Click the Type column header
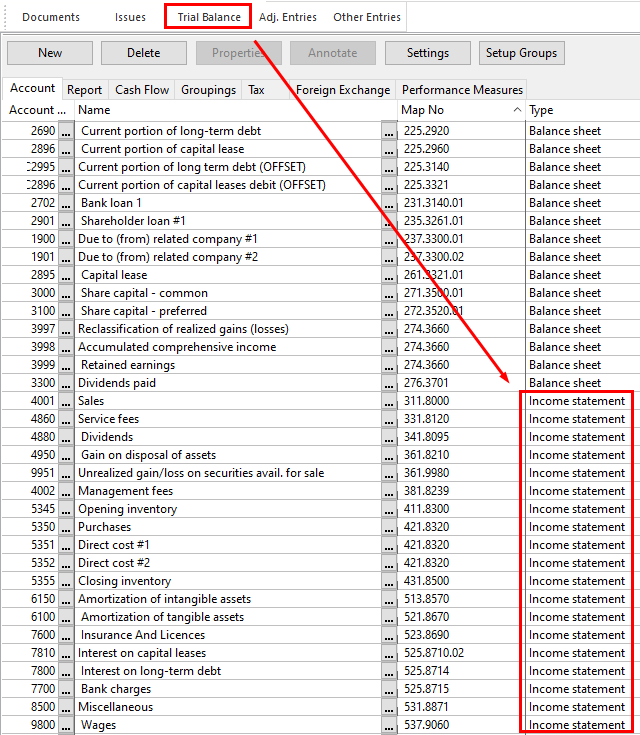The width and height of the screenshot is (640, 735). [x=582, y=110]
